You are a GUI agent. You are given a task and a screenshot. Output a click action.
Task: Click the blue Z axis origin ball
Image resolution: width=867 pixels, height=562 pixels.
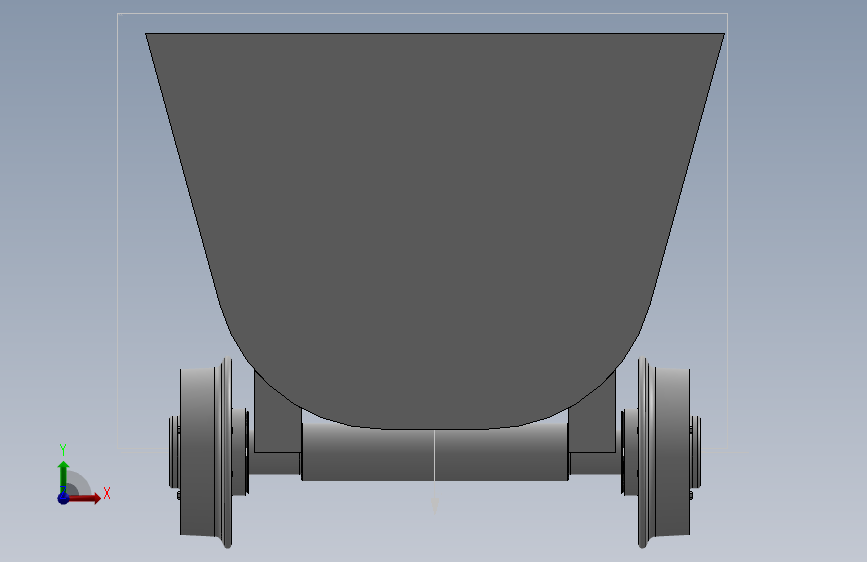pyautogui.click(x=64, y=498)
